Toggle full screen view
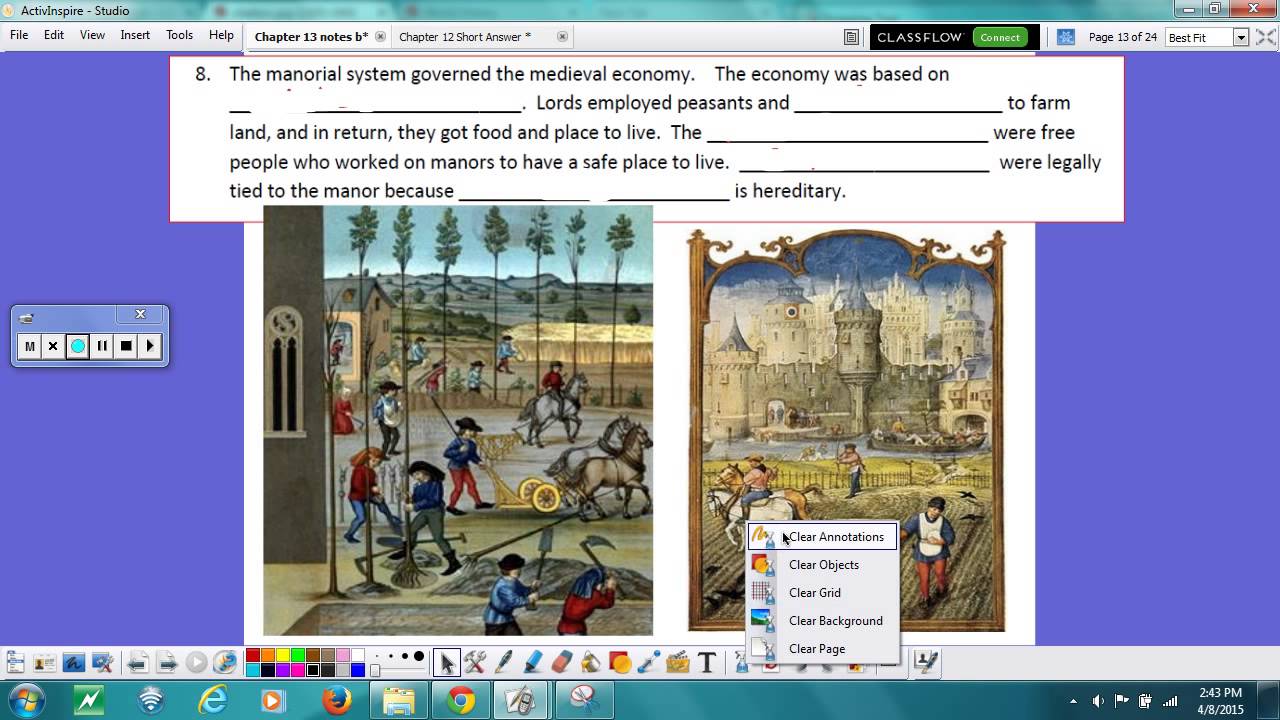This screenshot has width=1280, height=720. pos(1266,37)
